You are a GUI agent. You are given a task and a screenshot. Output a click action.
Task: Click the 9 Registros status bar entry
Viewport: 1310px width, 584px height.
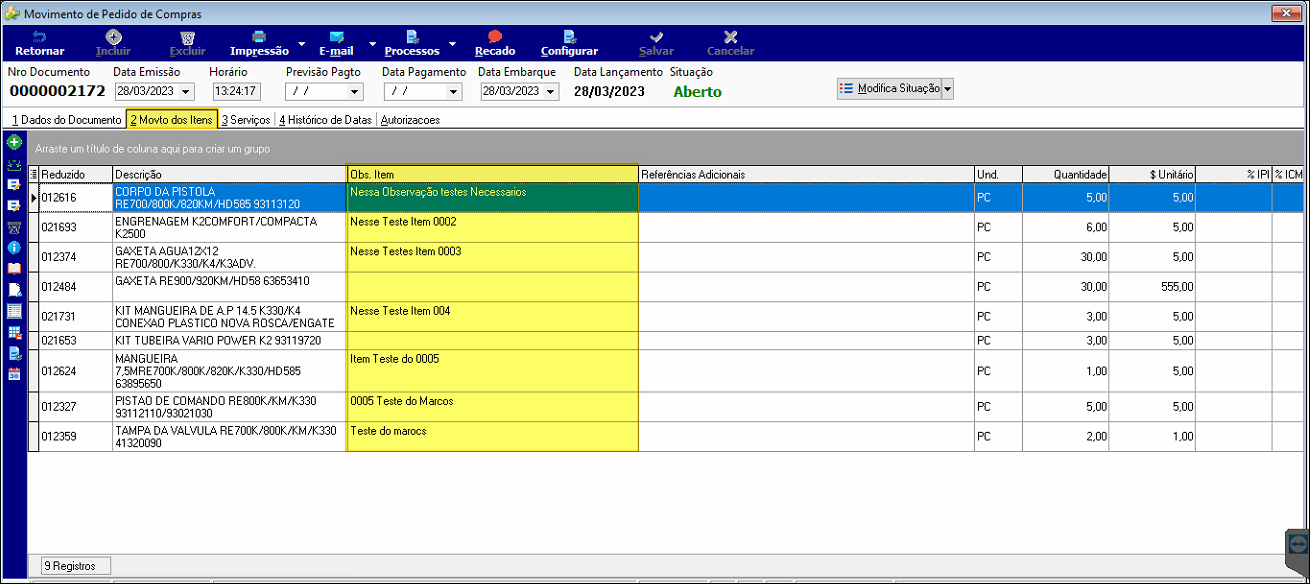tap(76, 566)
